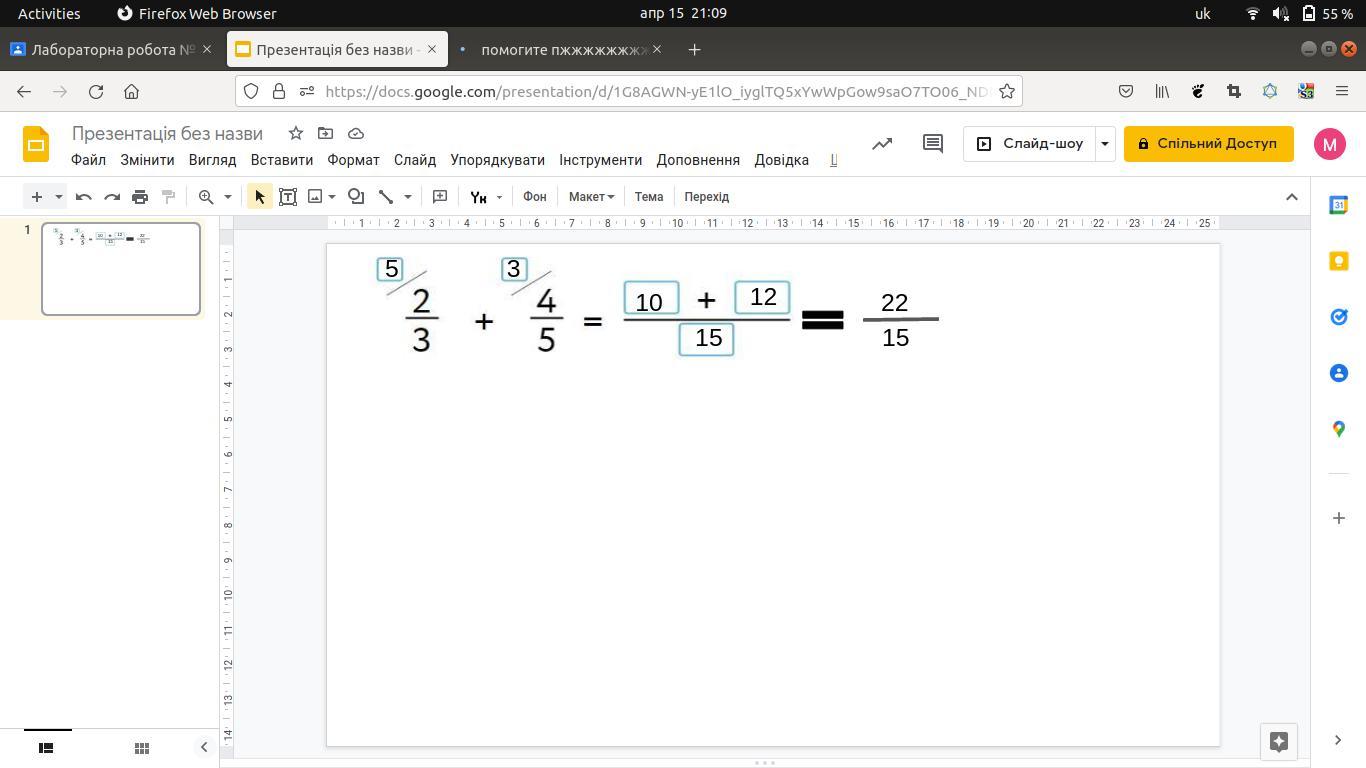
Task: Star the presentation title
Action: coord(295,133)
